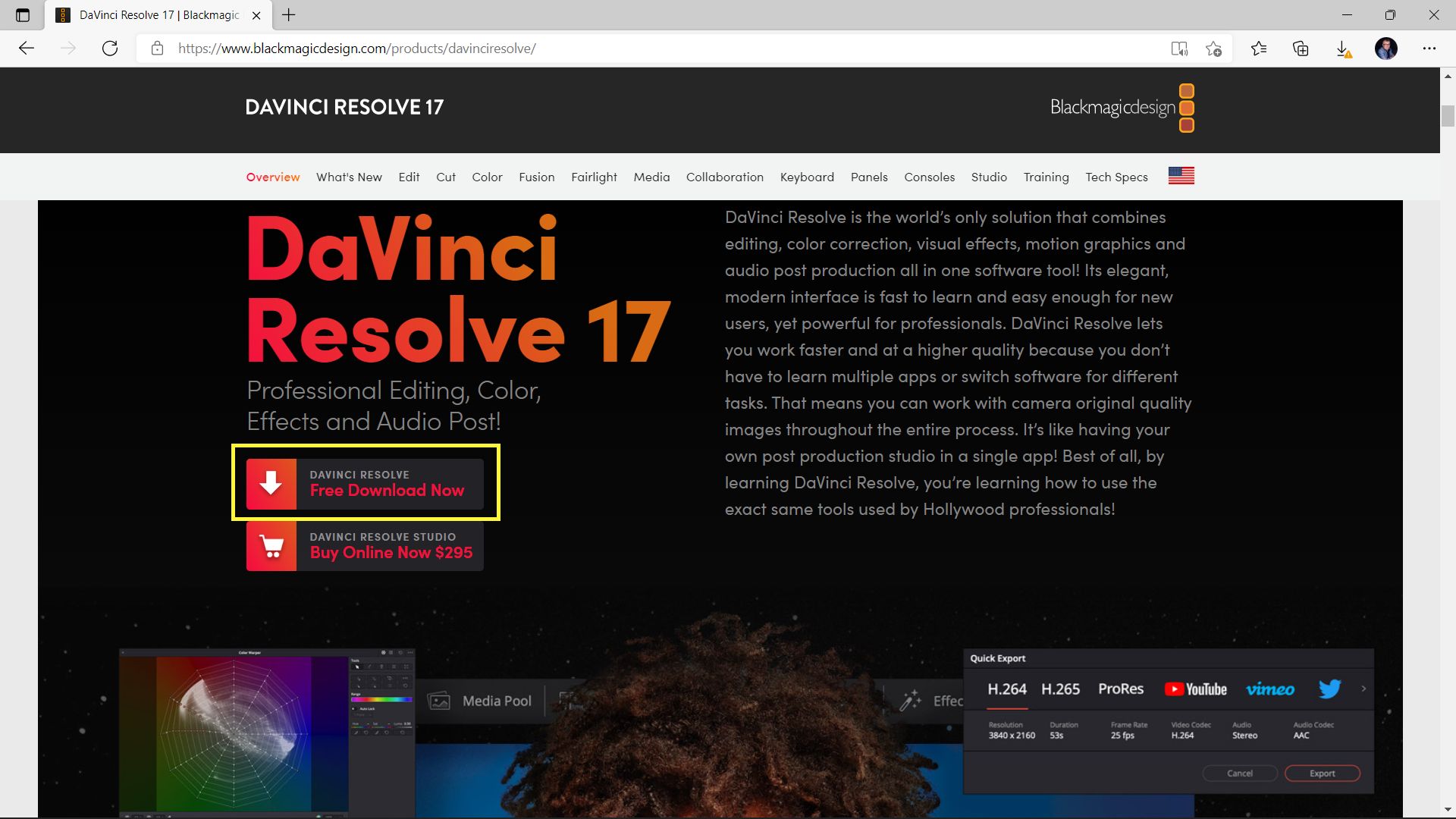Expand more export presets with the right chevron
This screenshot has width=1456, height=819.
[x=1363, y=689]
